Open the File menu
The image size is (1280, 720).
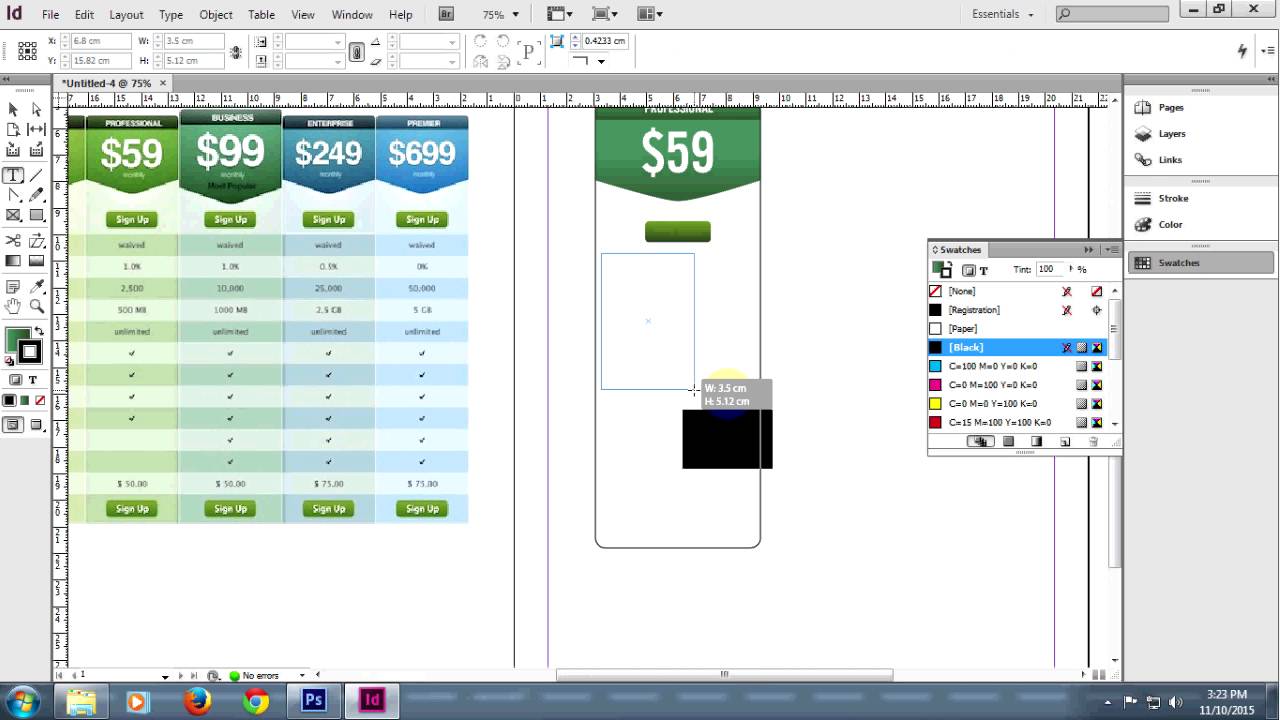point(50,15)
